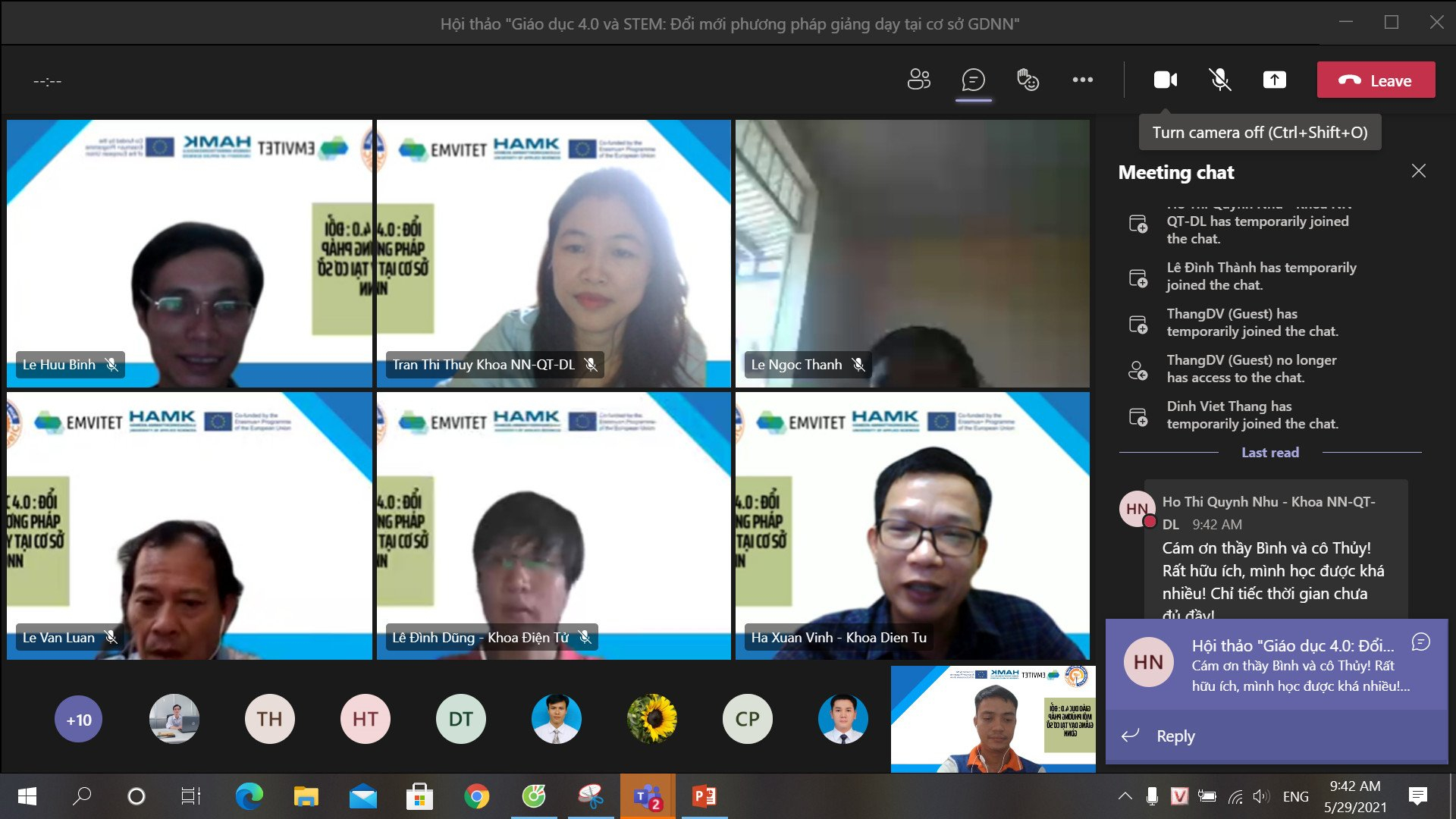Screen dimensions: 1456x819
Task: Leave the meeting
Action: tap(1376, 80)
